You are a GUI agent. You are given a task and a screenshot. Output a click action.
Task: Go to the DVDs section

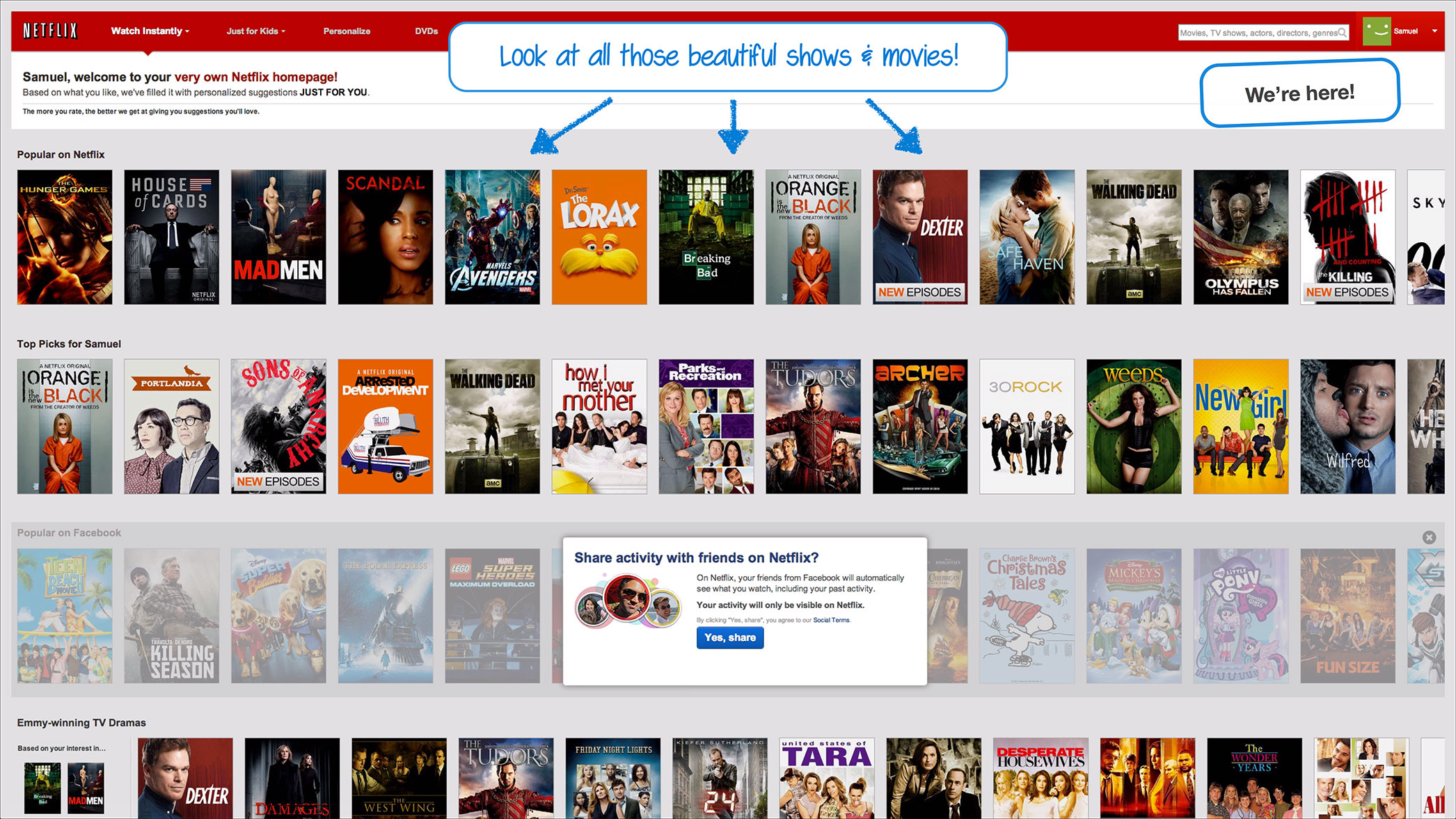coord(426,31)
